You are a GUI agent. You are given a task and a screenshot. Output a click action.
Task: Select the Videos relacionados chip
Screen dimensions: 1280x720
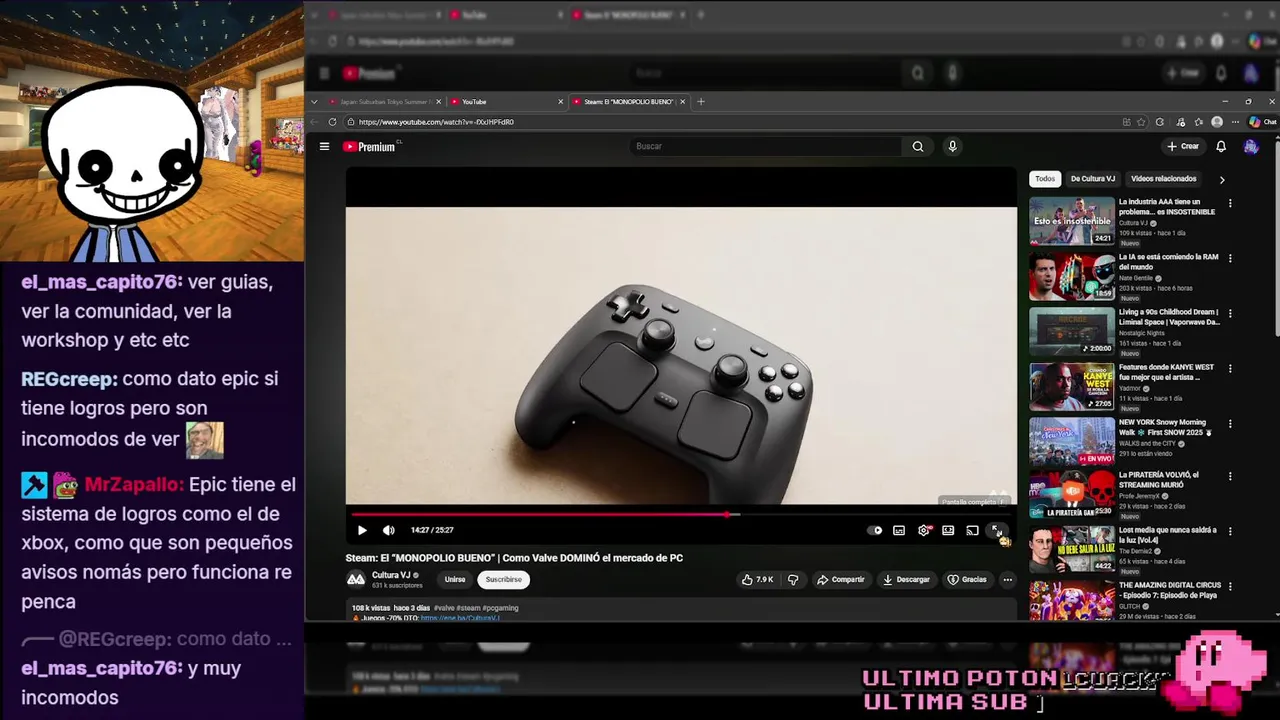[x=1163, y=179]
